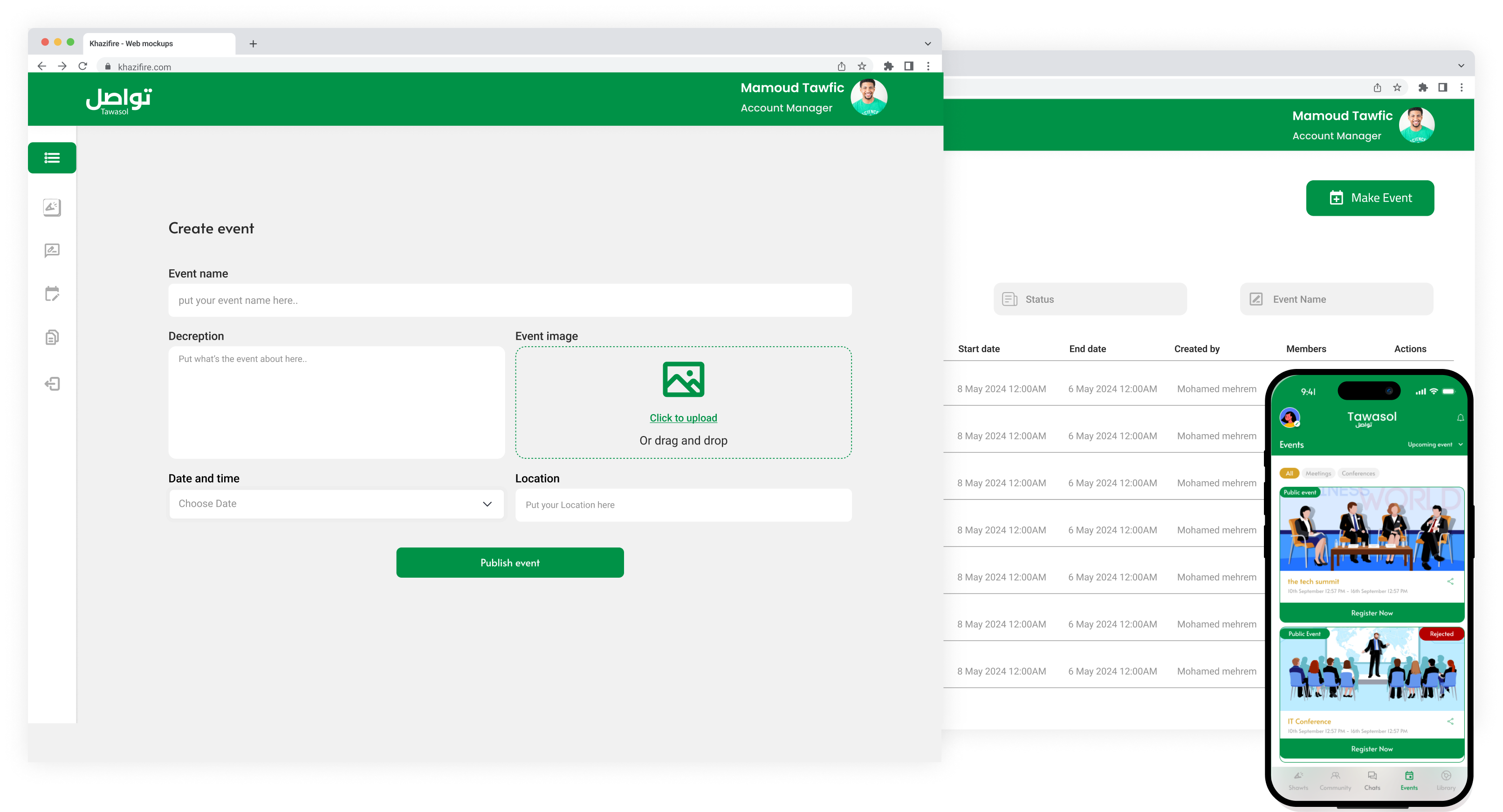The image size is (1503, 812).
Task: Open the chat-edit icon in the left sidebar
Action: 52,250
